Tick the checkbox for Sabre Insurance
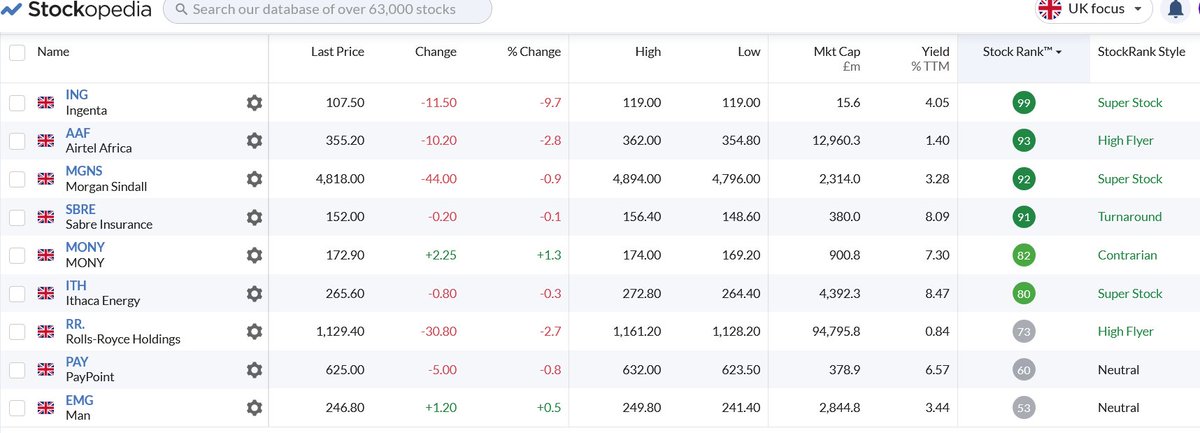Image resolution: width=1200 pixels, height=433 pixels. point(17,217)
